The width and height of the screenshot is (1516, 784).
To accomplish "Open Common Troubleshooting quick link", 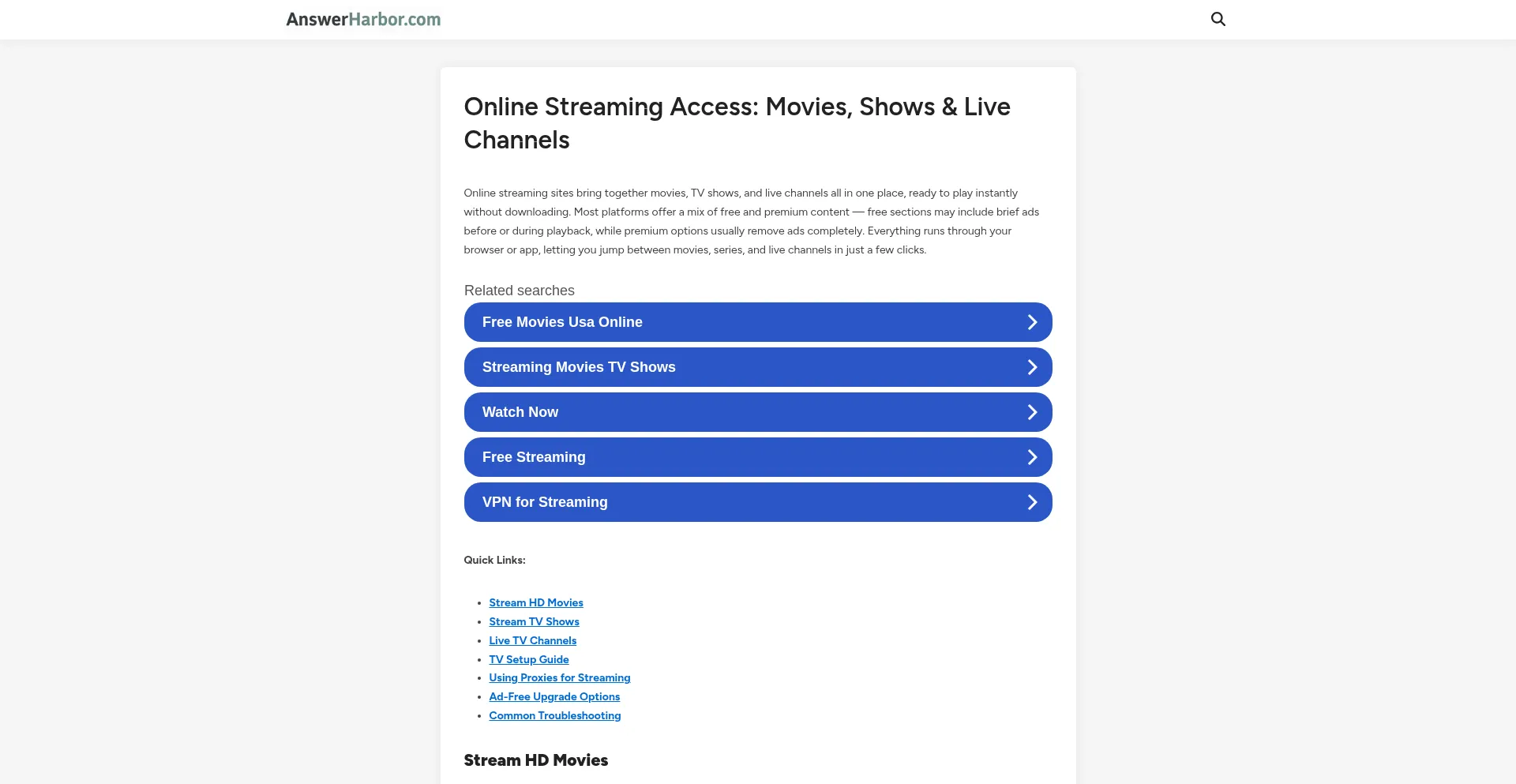I will tap(554, 715).
